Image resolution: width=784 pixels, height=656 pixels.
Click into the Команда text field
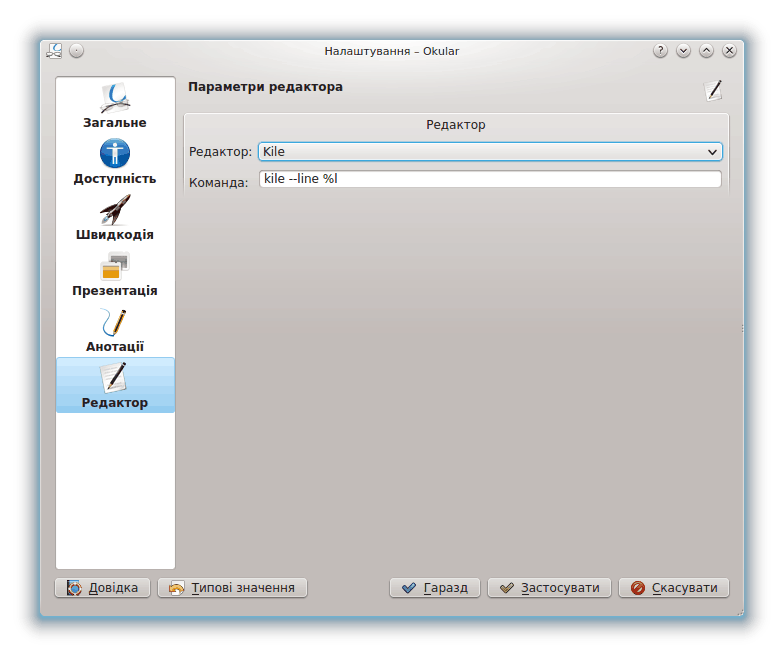pos(490,180)
